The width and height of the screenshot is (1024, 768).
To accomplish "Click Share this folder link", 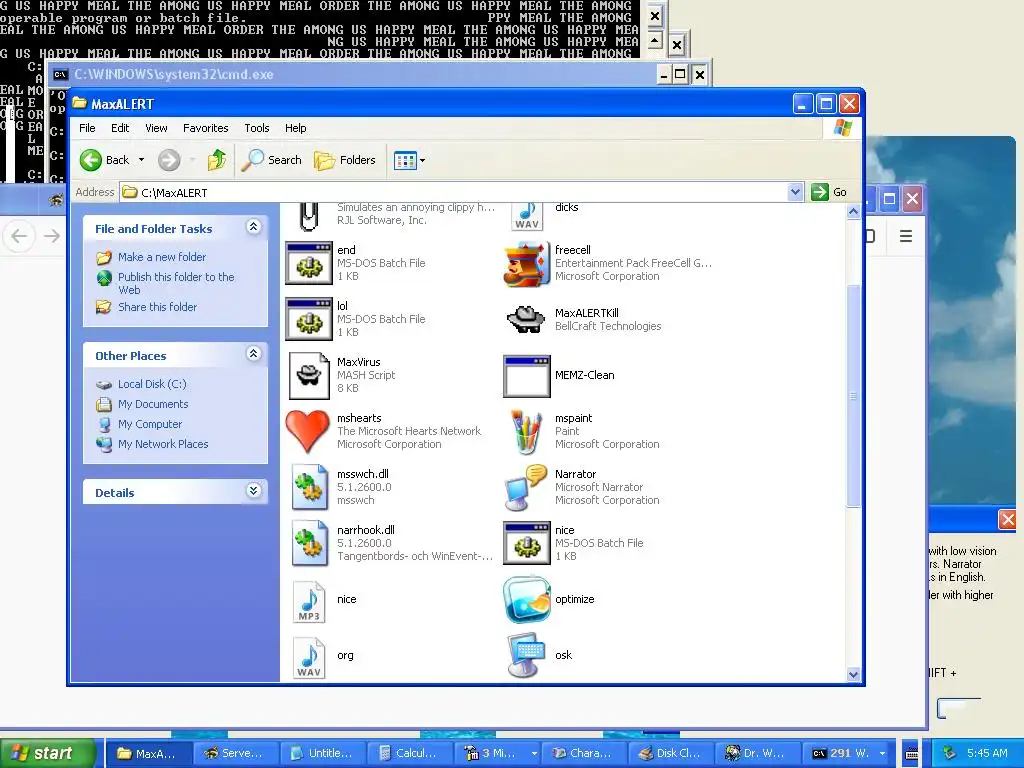I will click(157, 307).
